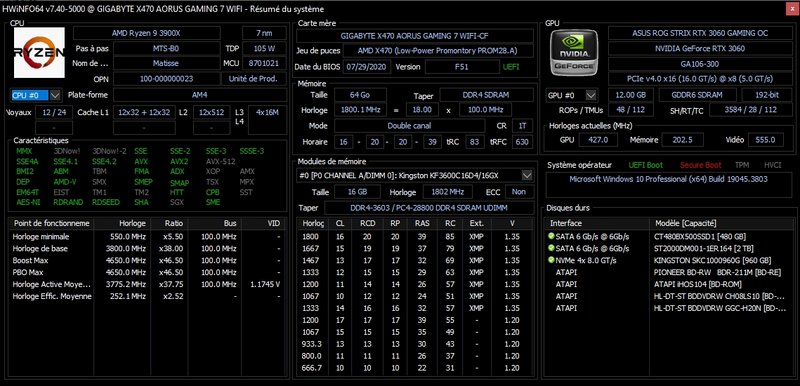Click the GA106-300 GPU chip field
800x386 pixels.
[x=699, y=64]
